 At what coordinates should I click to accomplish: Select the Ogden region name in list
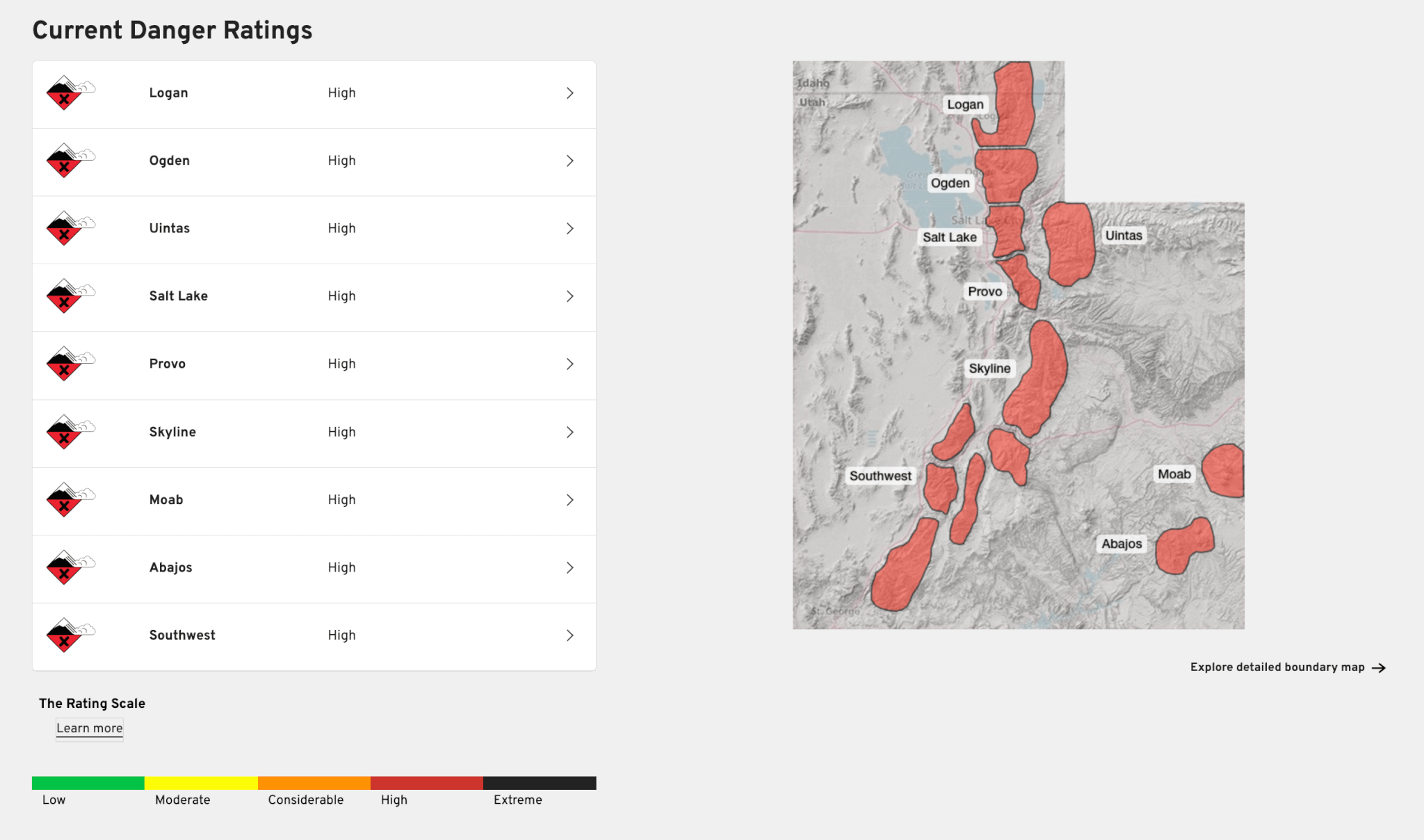tap(169, 161)
